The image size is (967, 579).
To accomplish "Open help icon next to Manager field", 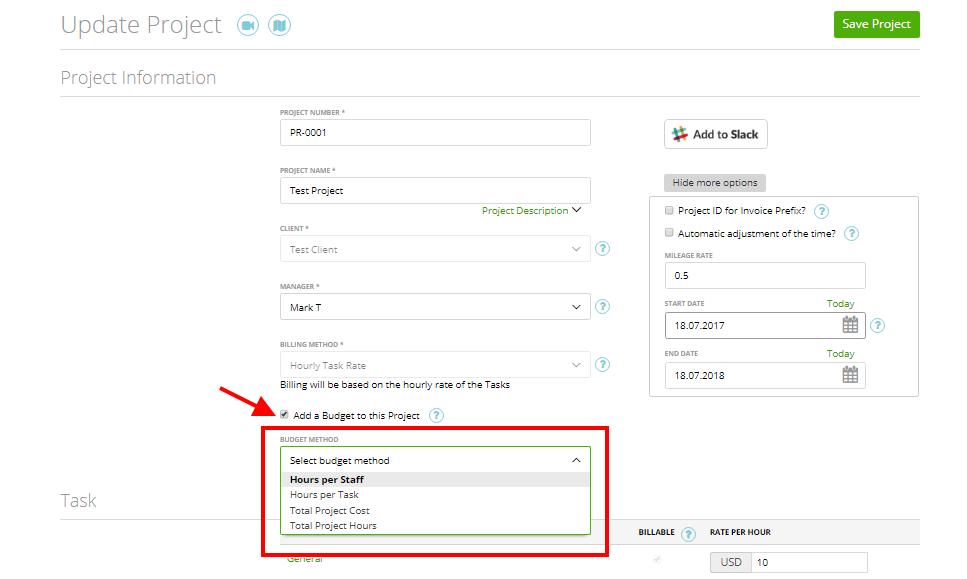I will 603,306.
